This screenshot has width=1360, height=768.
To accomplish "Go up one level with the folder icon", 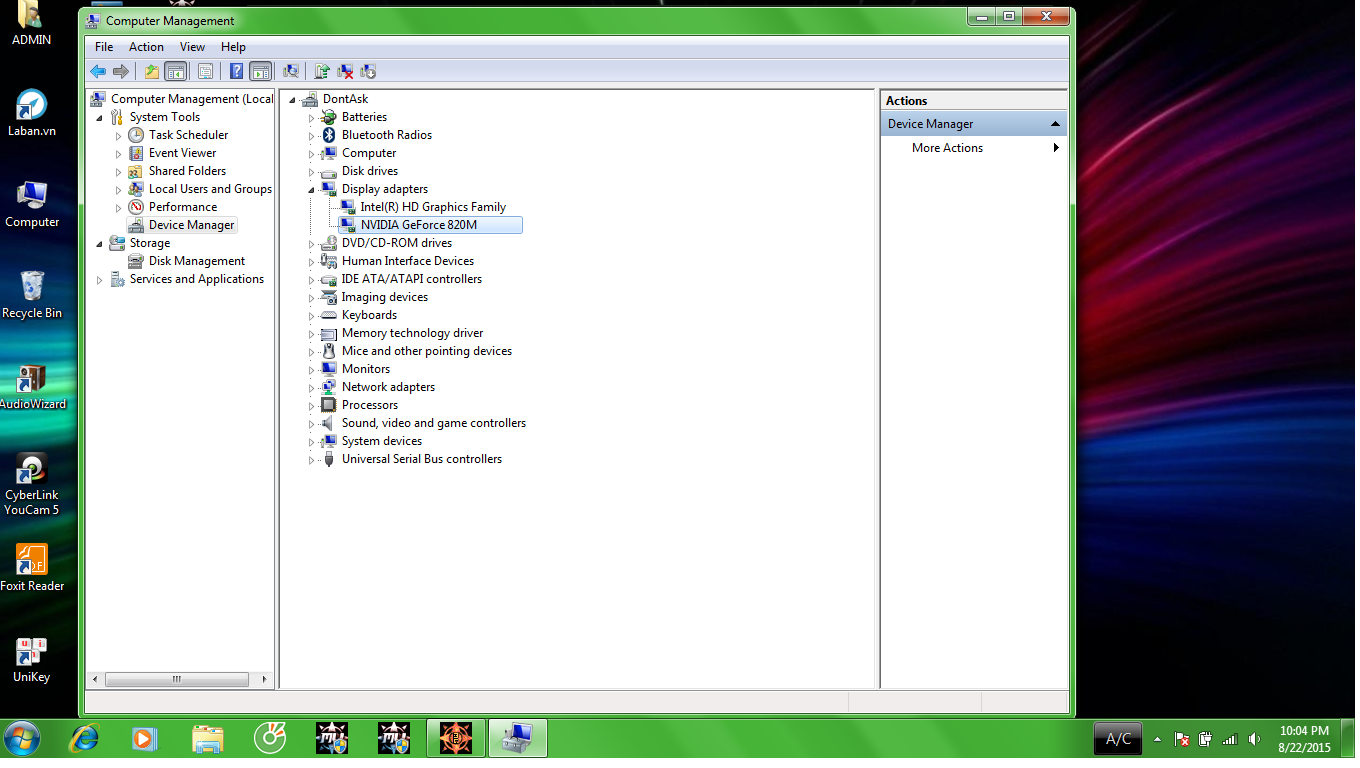I will point(152,71).
